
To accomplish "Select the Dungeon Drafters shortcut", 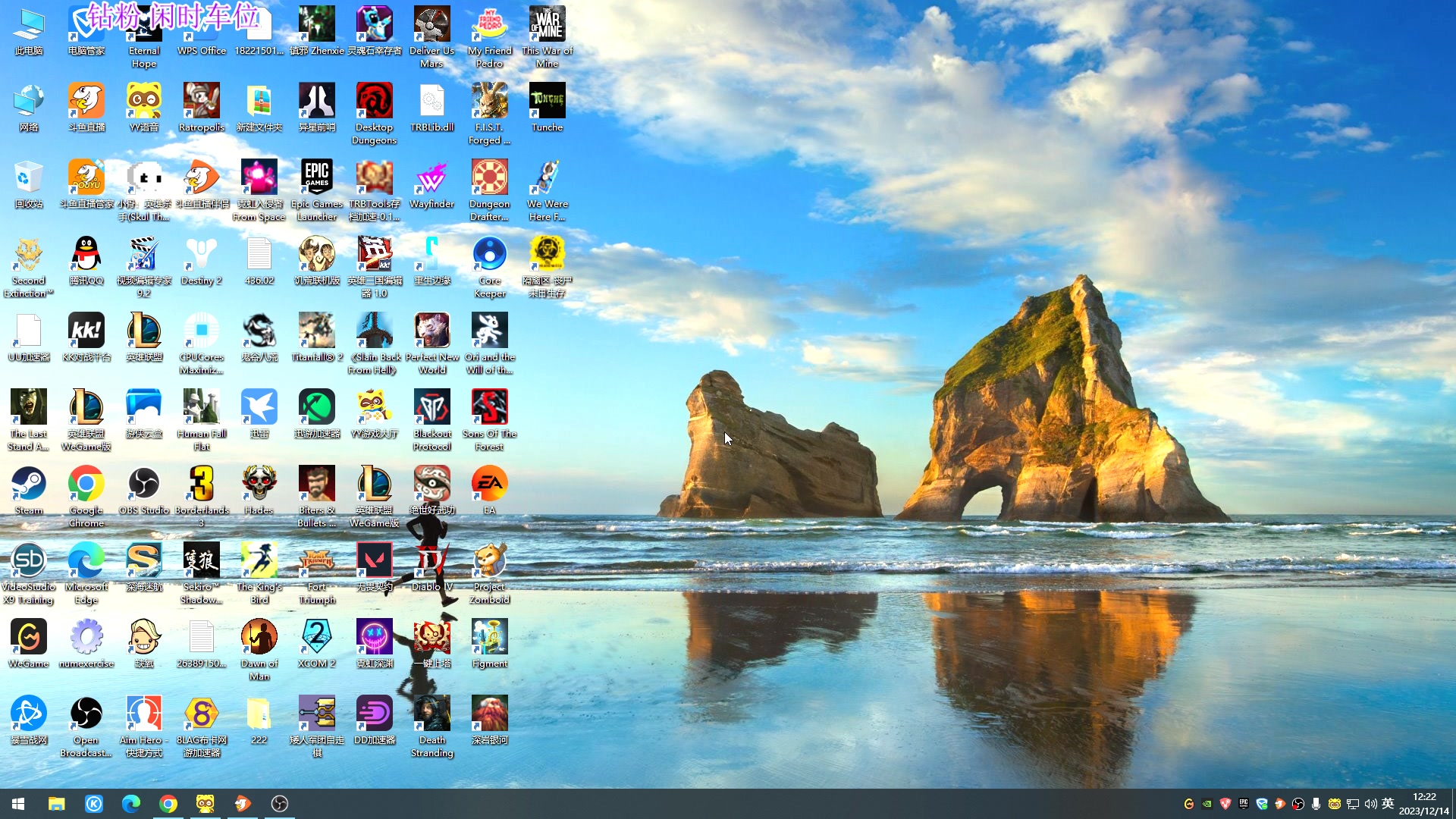I will (x=490, y=190).
